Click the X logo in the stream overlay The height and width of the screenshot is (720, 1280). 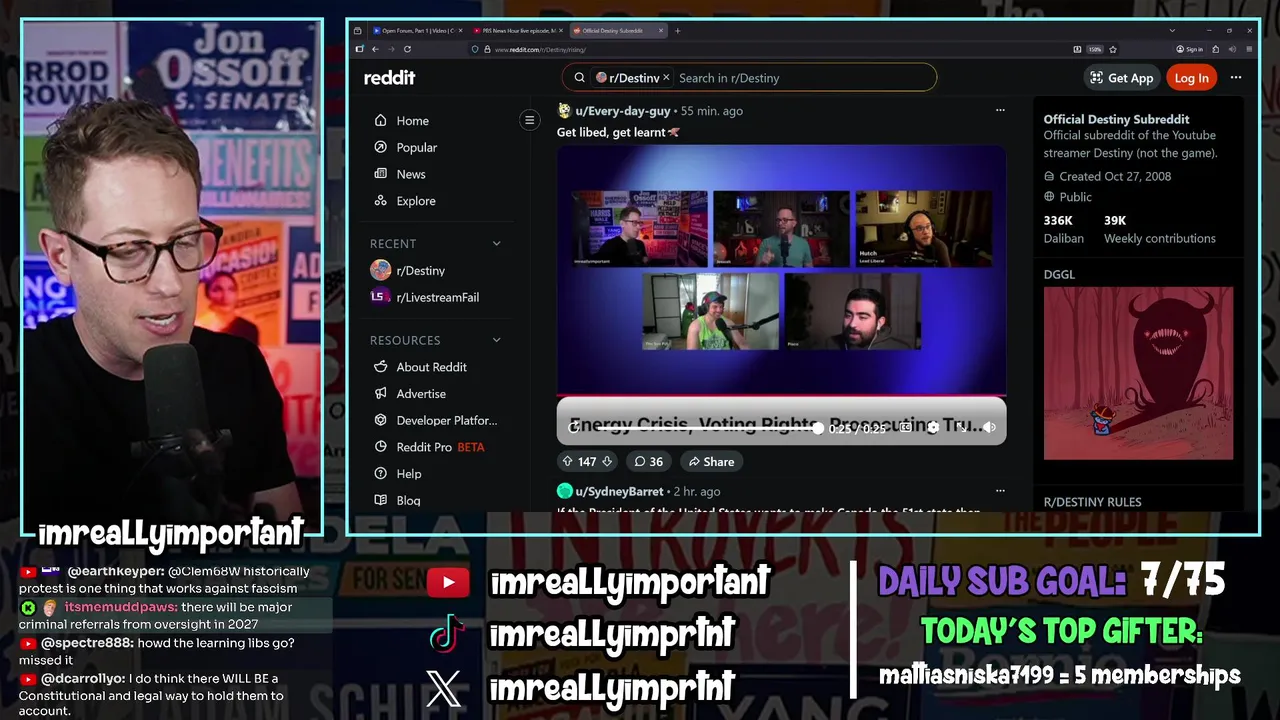tap(443, 688)
